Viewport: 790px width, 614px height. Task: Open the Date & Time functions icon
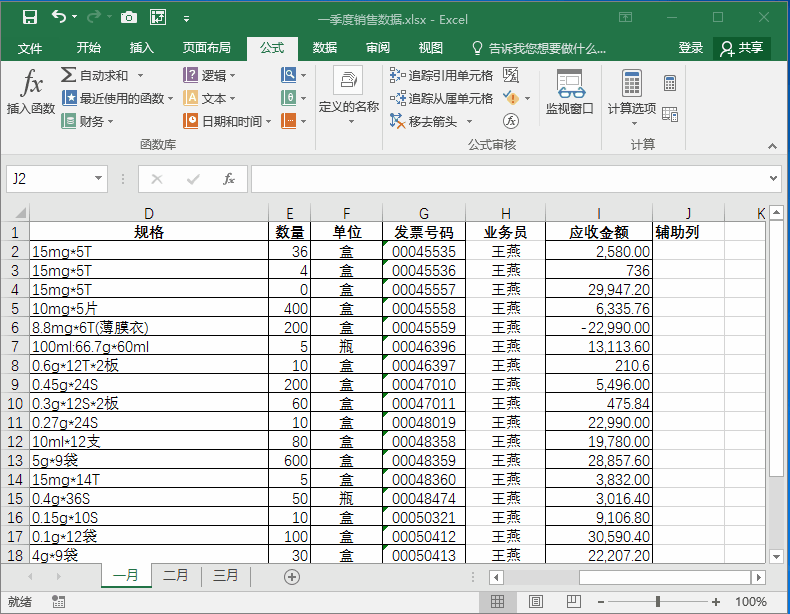pos(190,121)
